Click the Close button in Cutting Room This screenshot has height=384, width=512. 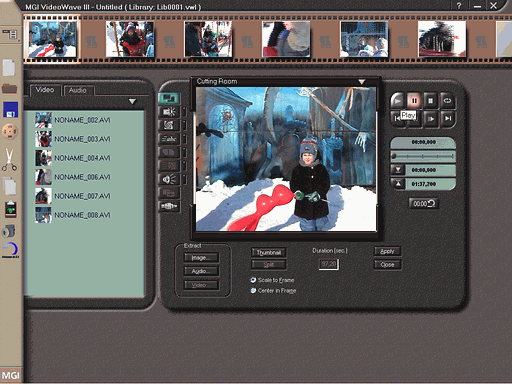[387, 265]
